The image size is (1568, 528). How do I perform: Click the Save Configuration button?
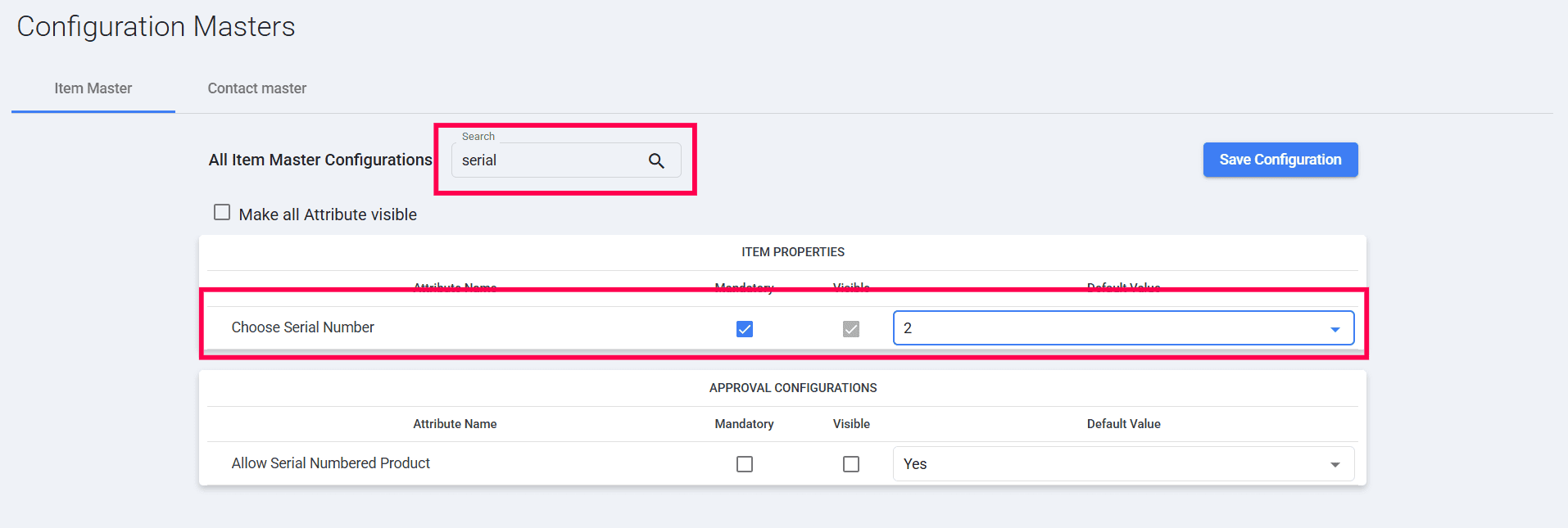(x=1280, y=160)
